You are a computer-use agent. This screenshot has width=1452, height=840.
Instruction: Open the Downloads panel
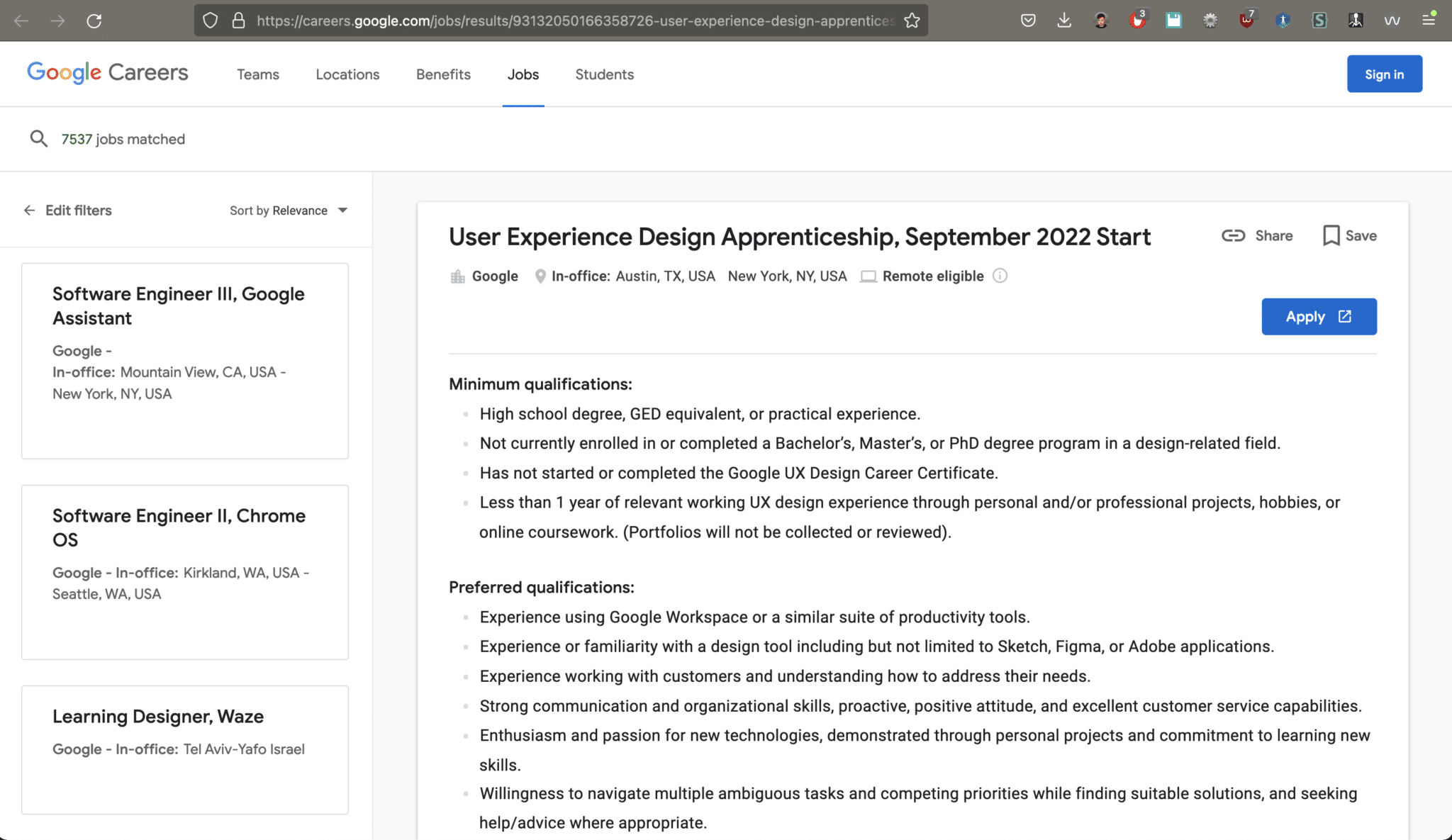tap(1064, 20)
